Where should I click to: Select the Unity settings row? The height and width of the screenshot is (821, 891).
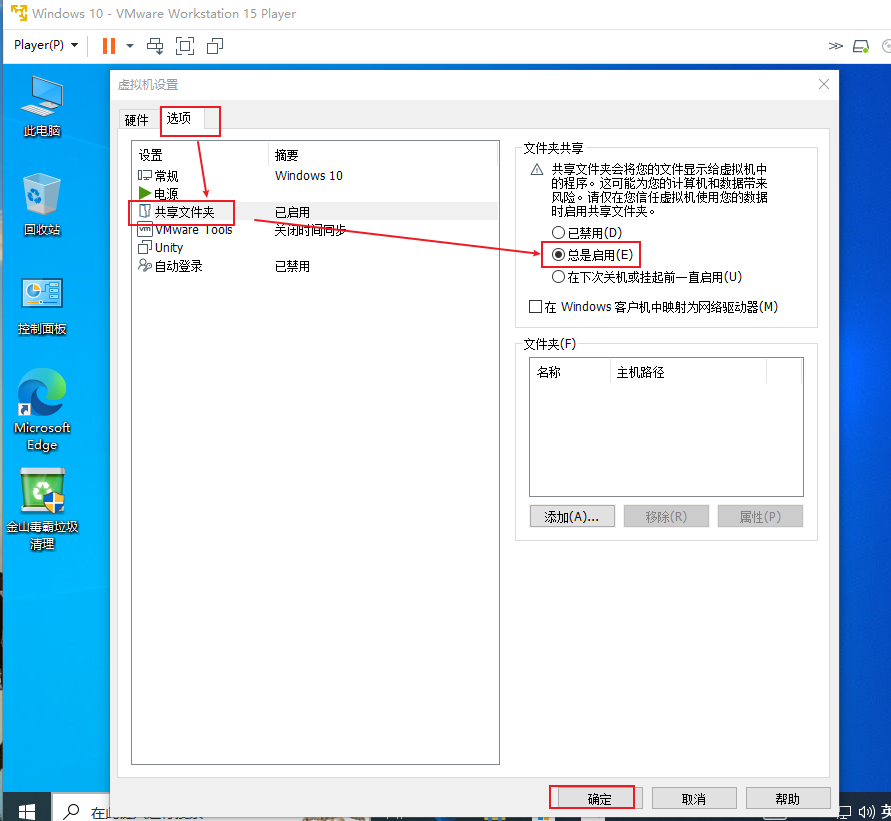click(315, 248)
